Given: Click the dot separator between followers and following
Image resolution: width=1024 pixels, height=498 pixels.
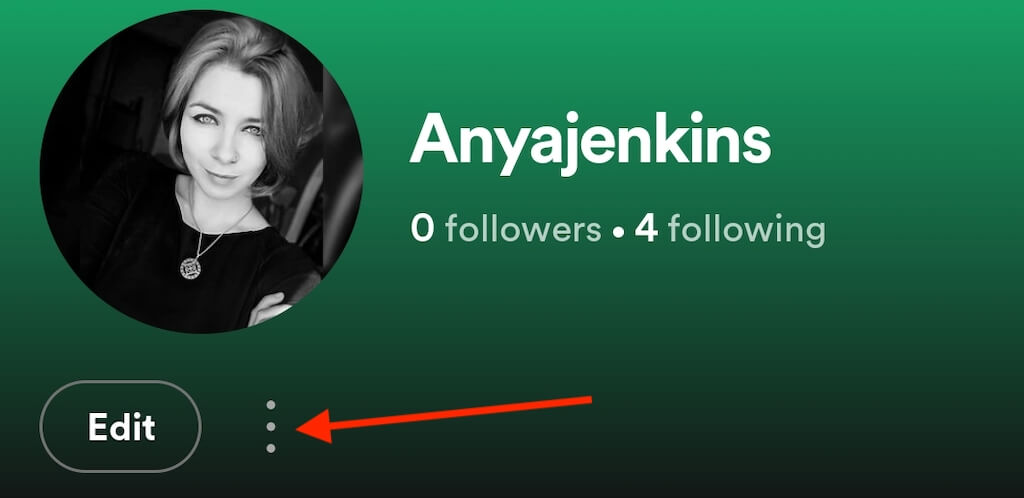Looking at the screenshot, I should click(x=618, y=233).
